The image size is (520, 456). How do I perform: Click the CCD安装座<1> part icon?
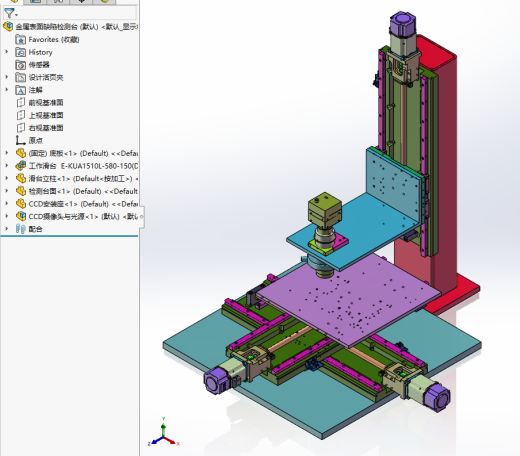(x=21, y=204)
